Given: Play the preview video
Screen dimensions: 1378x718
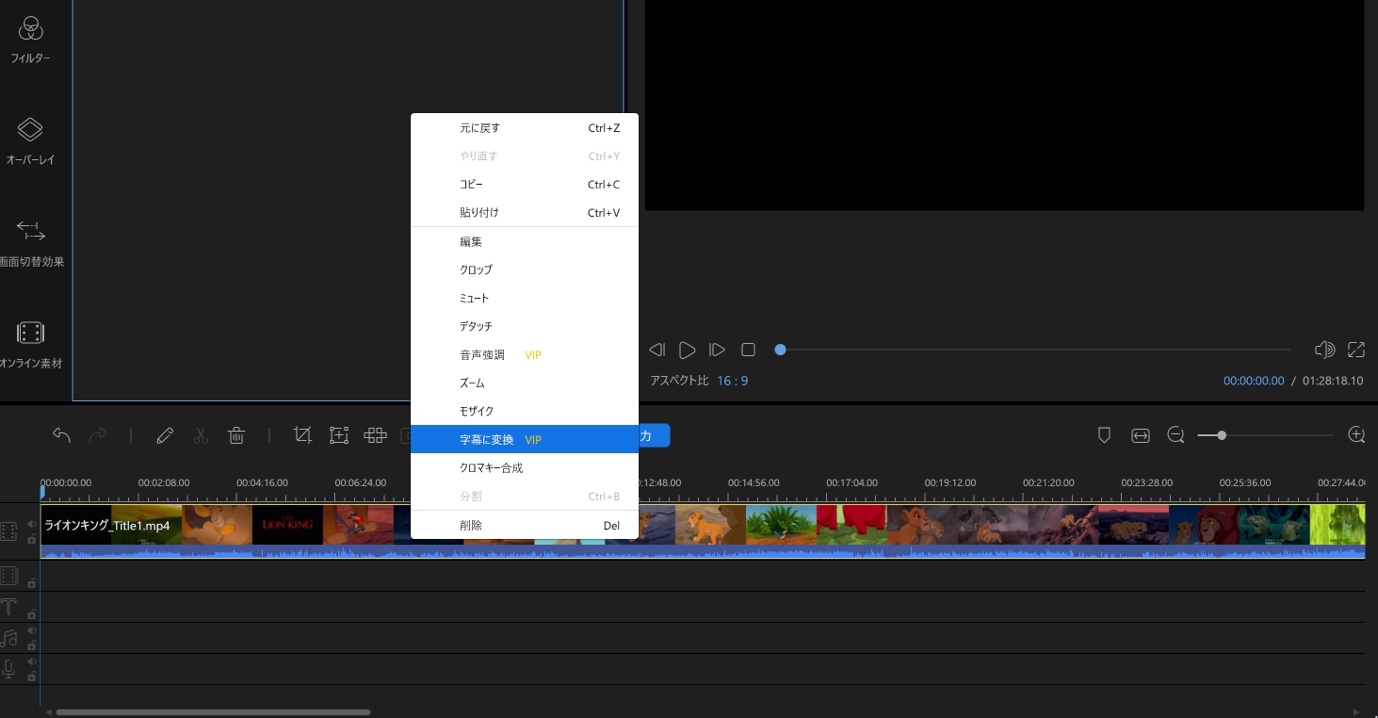Looking at the screenshot, I should [x=687, y=350].
